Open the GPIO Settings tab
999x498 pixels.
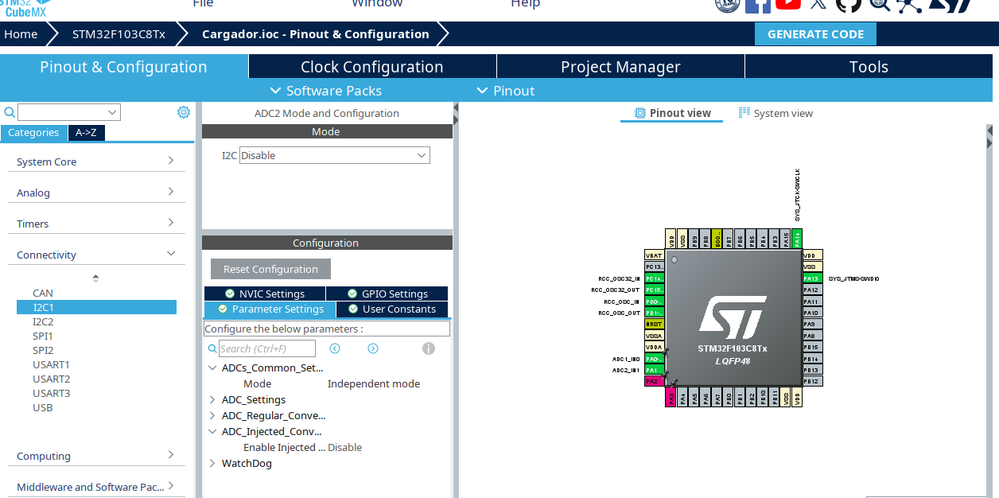pyautogui.click(x=387, y=294)
